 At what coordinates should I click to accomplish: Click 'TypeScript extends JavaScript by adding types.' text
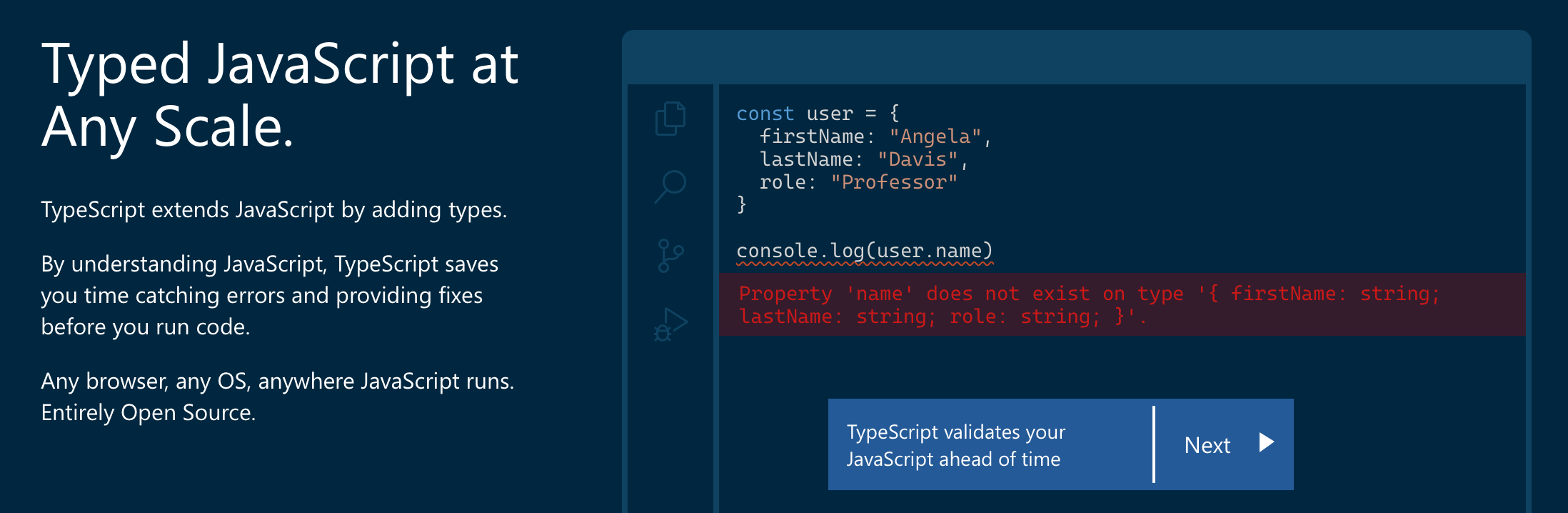coord(274,210)
